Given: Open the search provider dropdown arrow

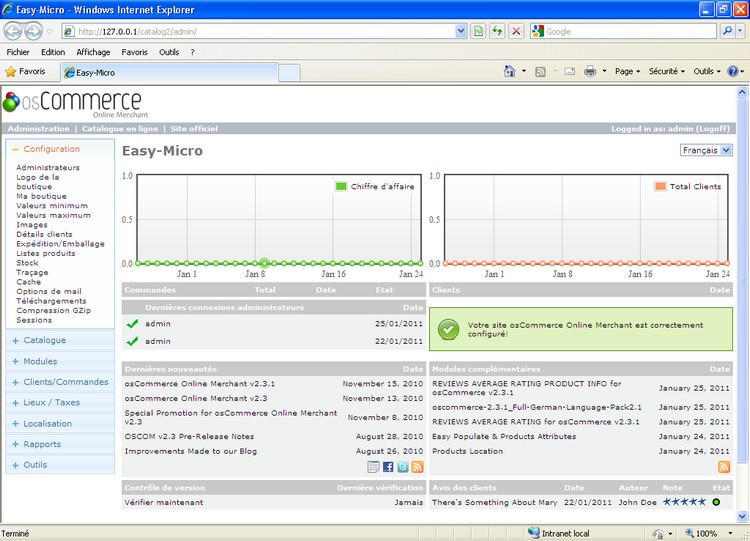Looking at the screenshot, I should [740, 32].
